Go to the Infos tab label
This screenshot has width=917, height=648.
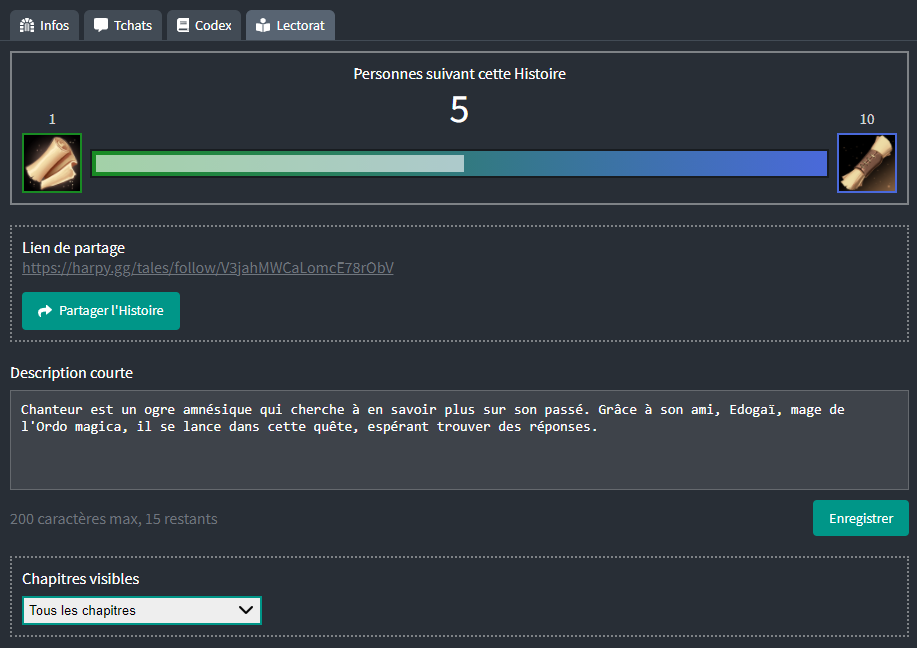point(55,26)
